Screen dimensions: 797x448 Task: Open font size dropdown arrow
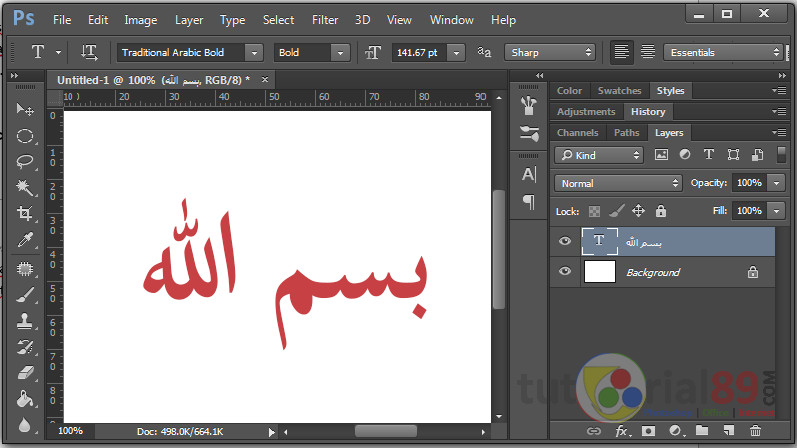(x=456, y=52)
